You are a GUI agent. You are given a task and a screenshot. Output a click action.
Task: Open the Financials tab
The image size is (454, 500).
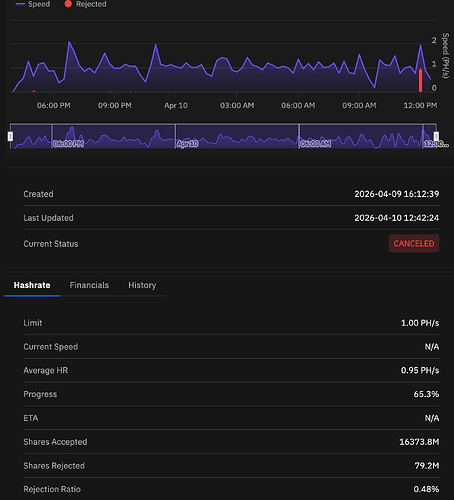[89, 285]
